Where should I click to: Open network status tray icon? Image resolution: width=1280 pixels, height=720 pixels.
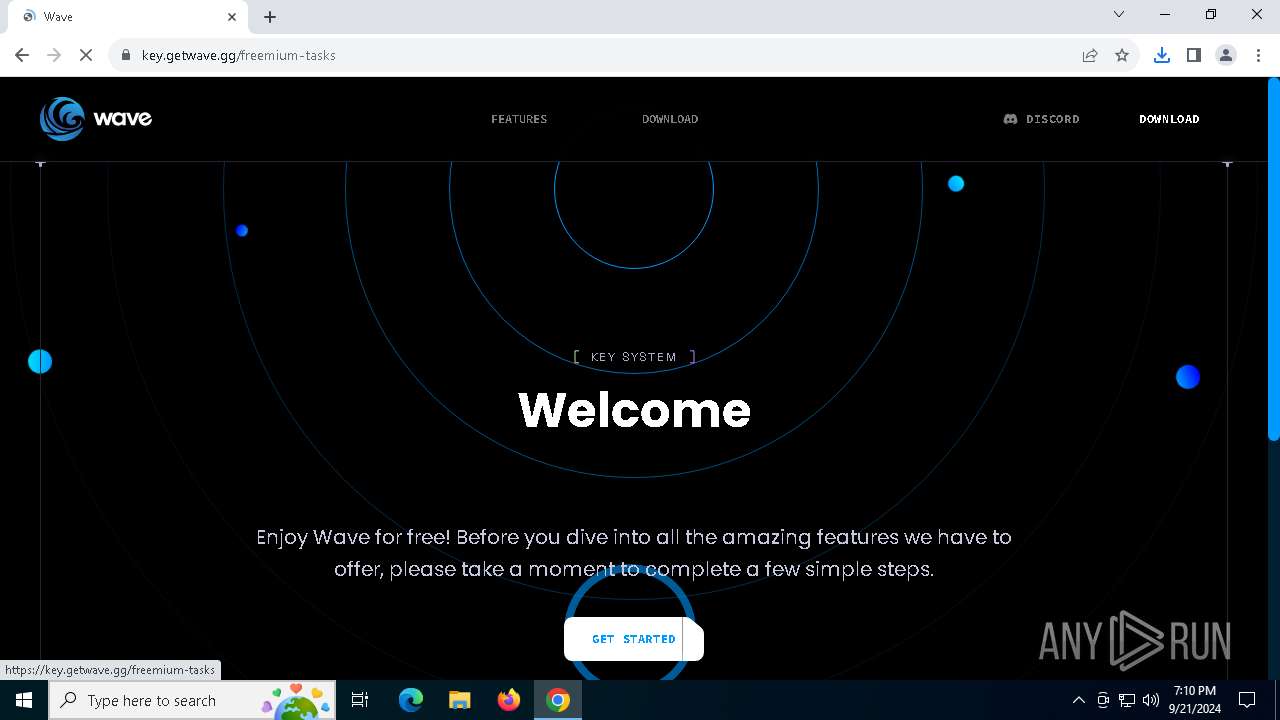point(1126,700)
